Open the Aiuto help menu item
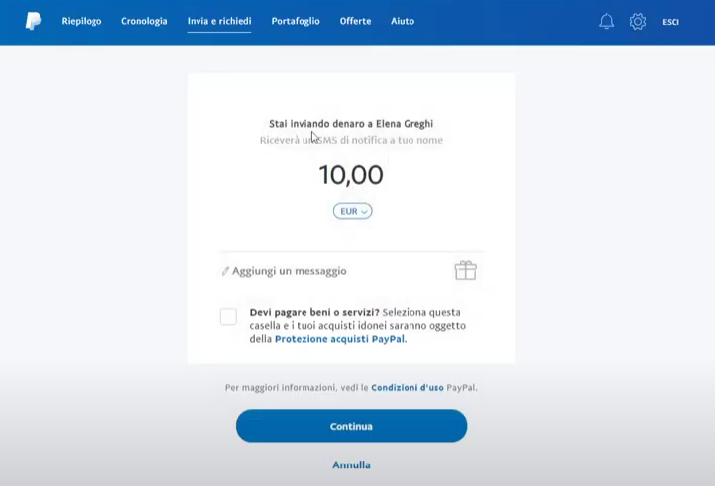The width and height of the screenshot is (715, 486). point(403,21)
